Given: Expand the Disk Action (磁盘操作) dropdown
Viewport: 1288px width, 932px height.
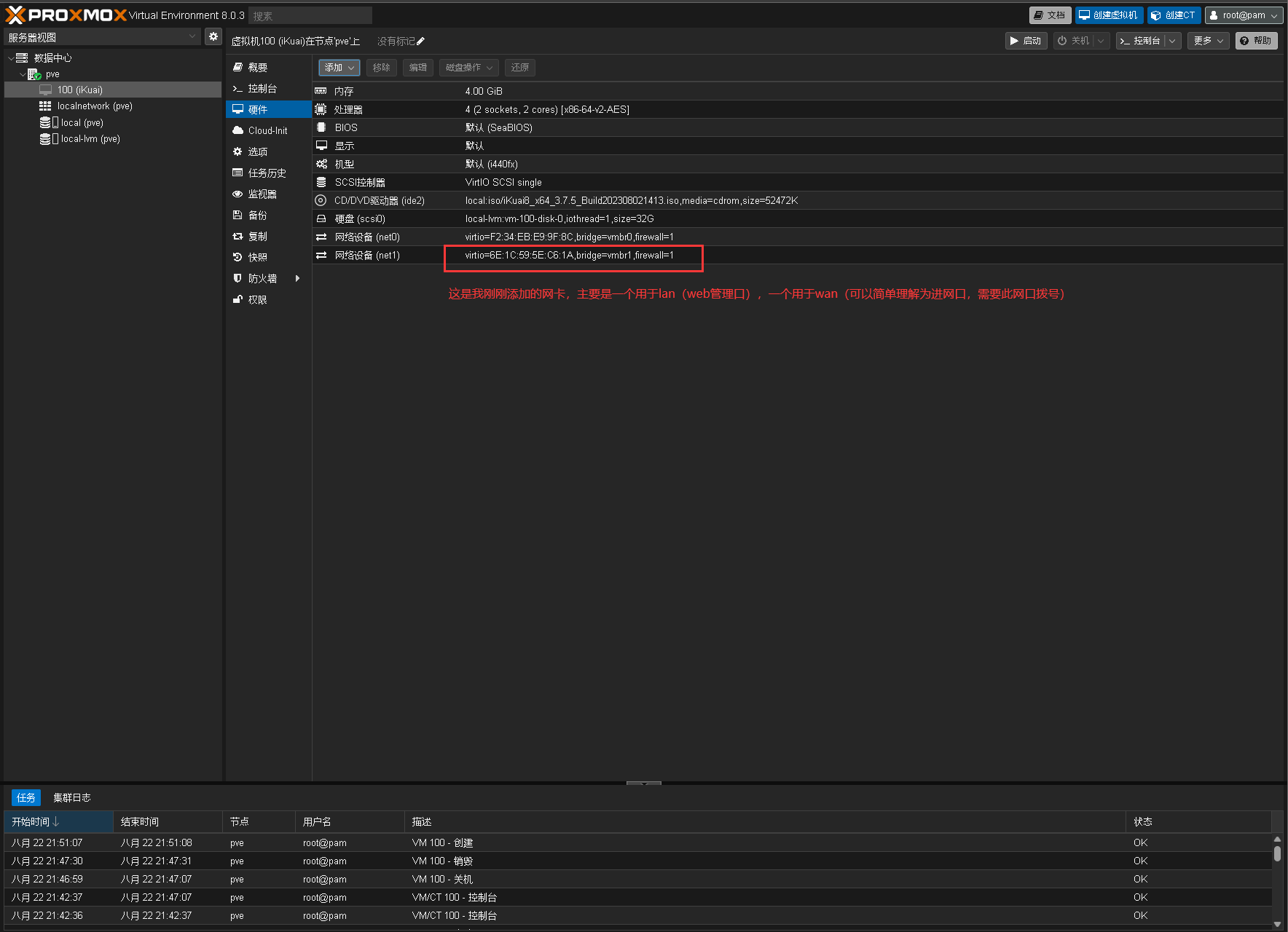Looking at the screenshot, I should point(468,68).
